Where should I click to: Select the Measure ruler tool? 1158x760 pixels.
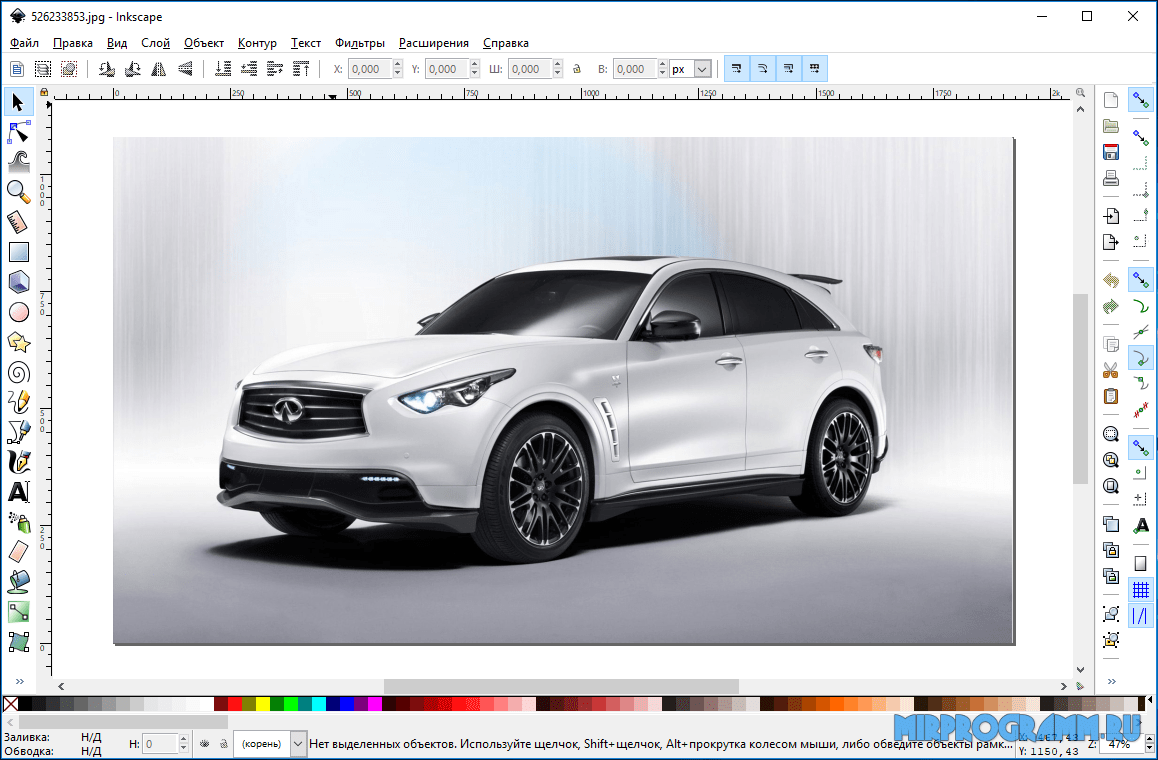point(18,222)
